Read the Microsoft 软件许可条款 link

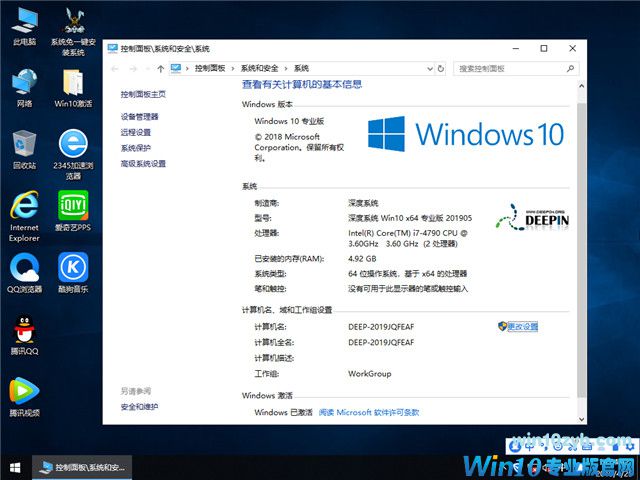pos(369,412)
